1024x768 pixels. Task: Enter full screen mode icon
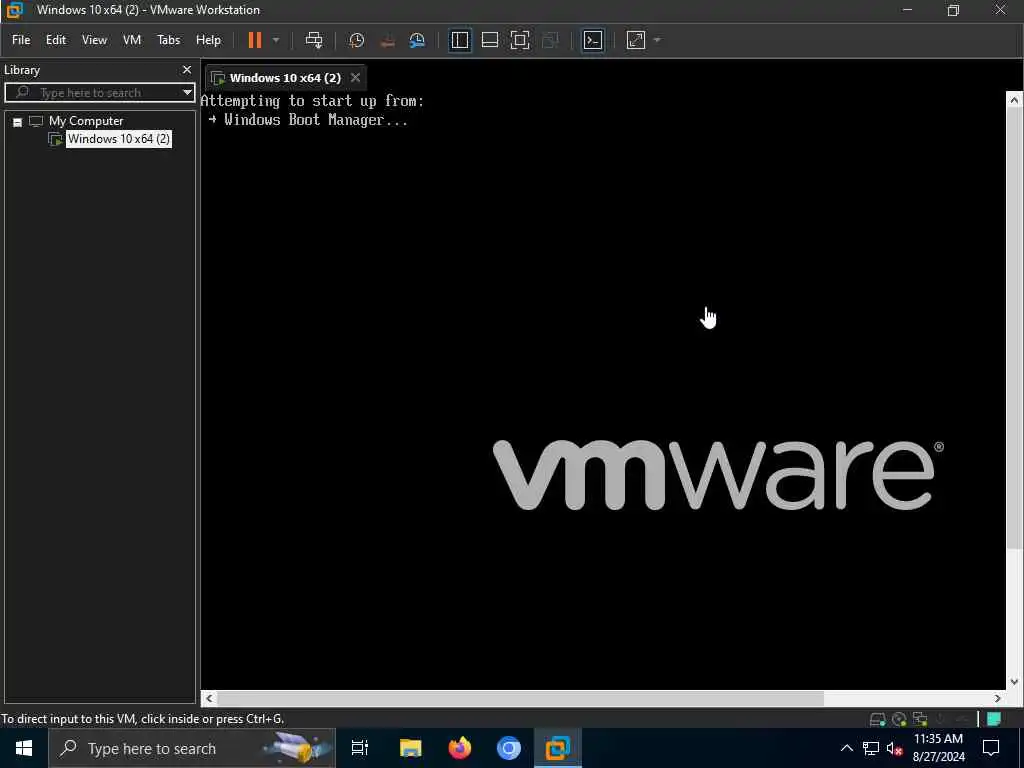[x=520, y=40]
